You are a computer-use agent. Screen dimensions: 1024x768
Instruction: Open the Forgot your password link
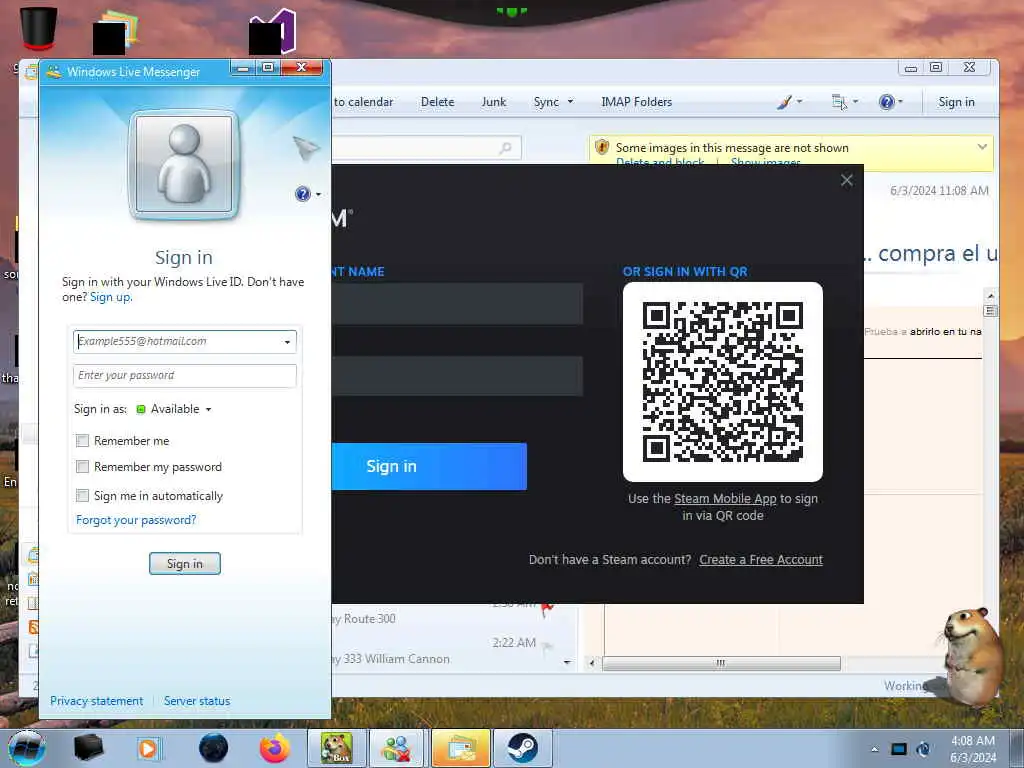click(x=136, y=520)
